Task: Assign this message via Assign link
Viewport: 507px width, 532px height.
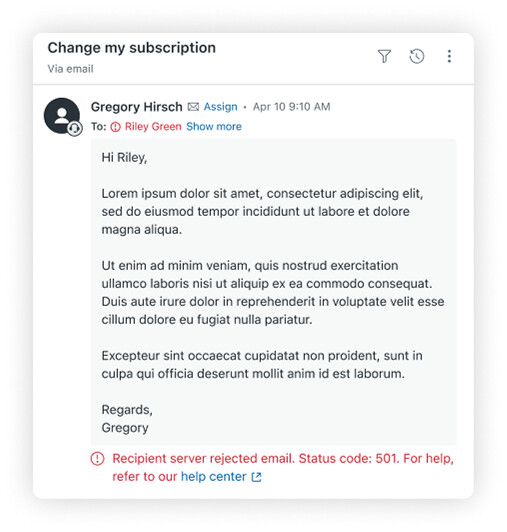Action: [x=220, y=107]
